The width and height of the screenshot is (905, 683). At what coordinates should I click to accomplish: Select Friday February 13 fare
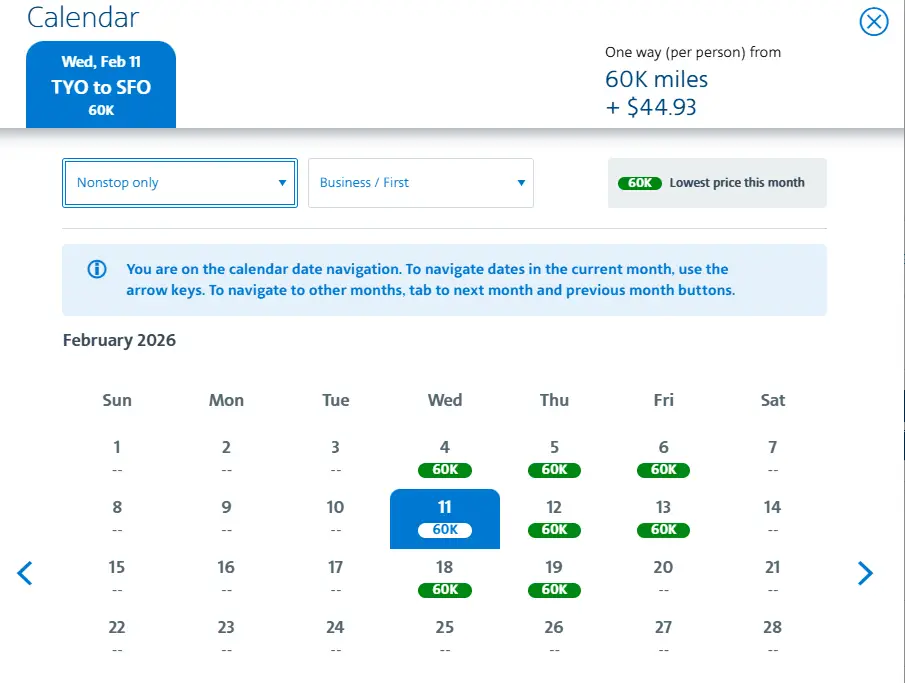(x=664, y=518)
